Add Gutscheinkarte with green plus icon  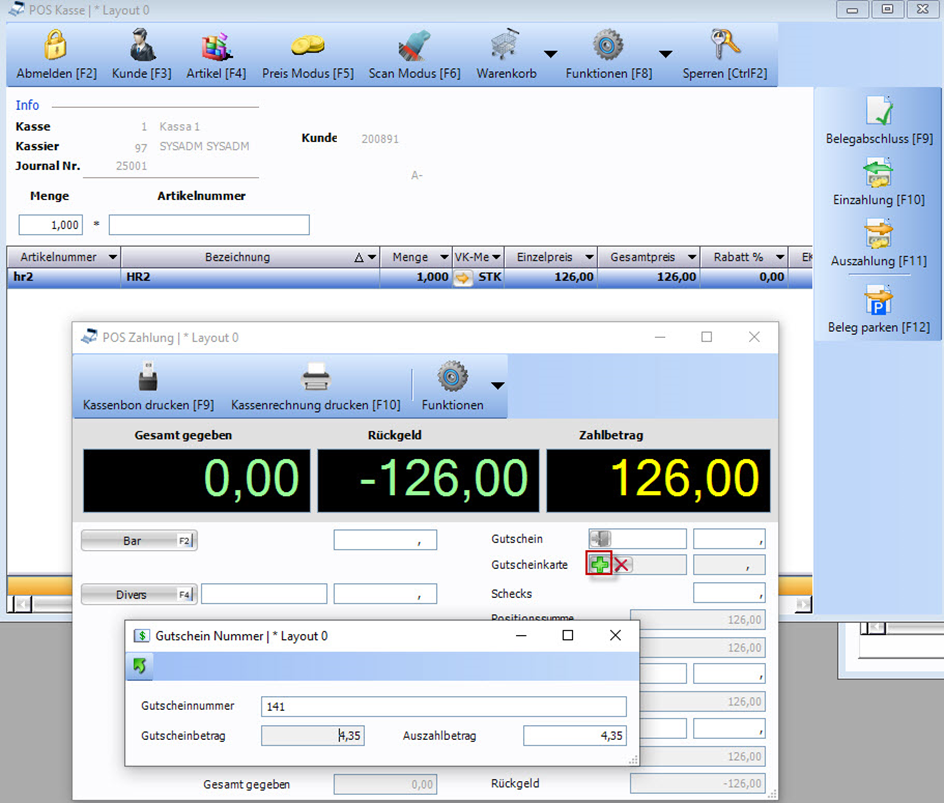click(x=600, y=565)
